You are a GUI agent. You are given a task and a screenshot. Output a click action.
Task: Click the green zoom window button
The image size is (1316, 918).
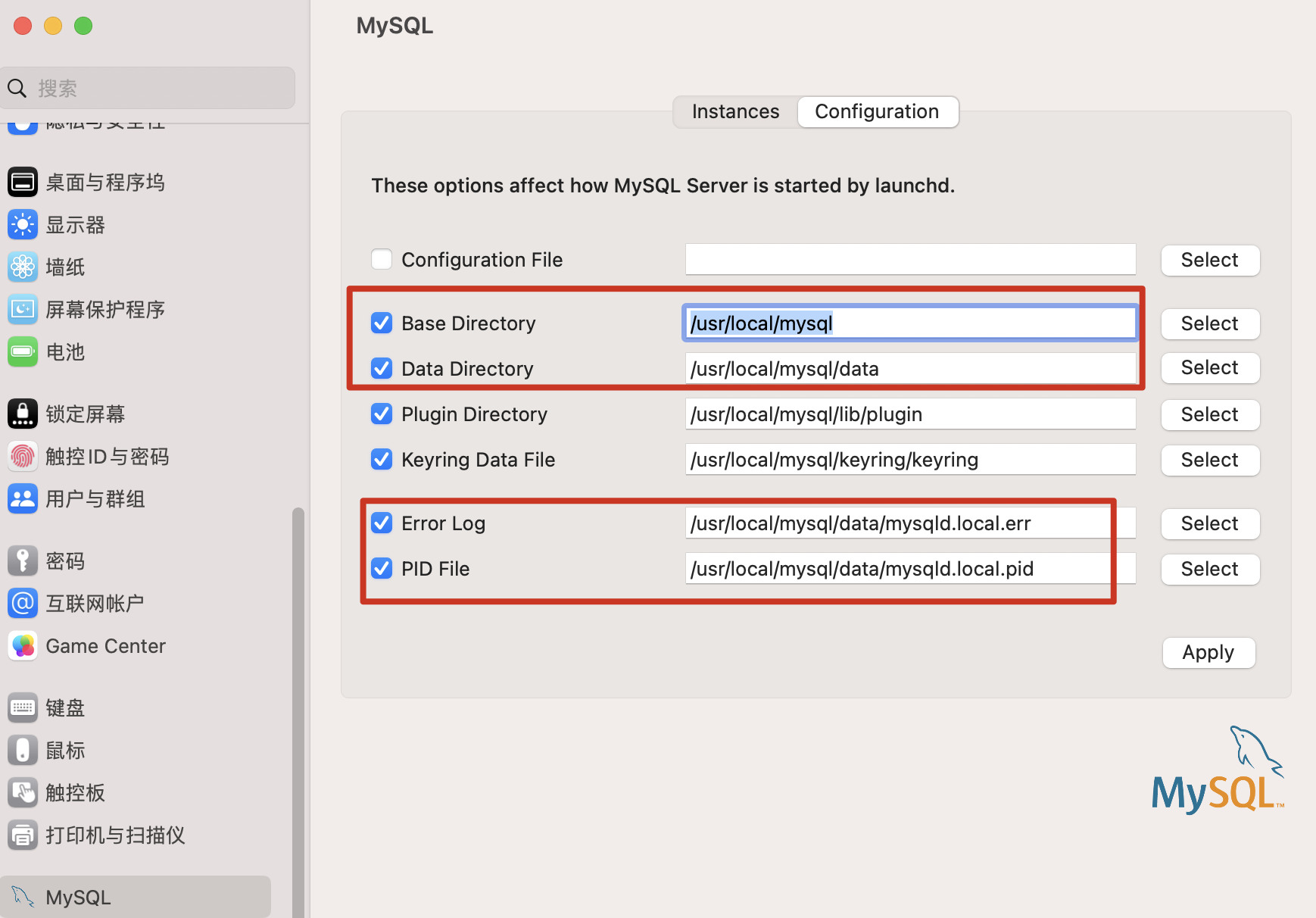83,26
